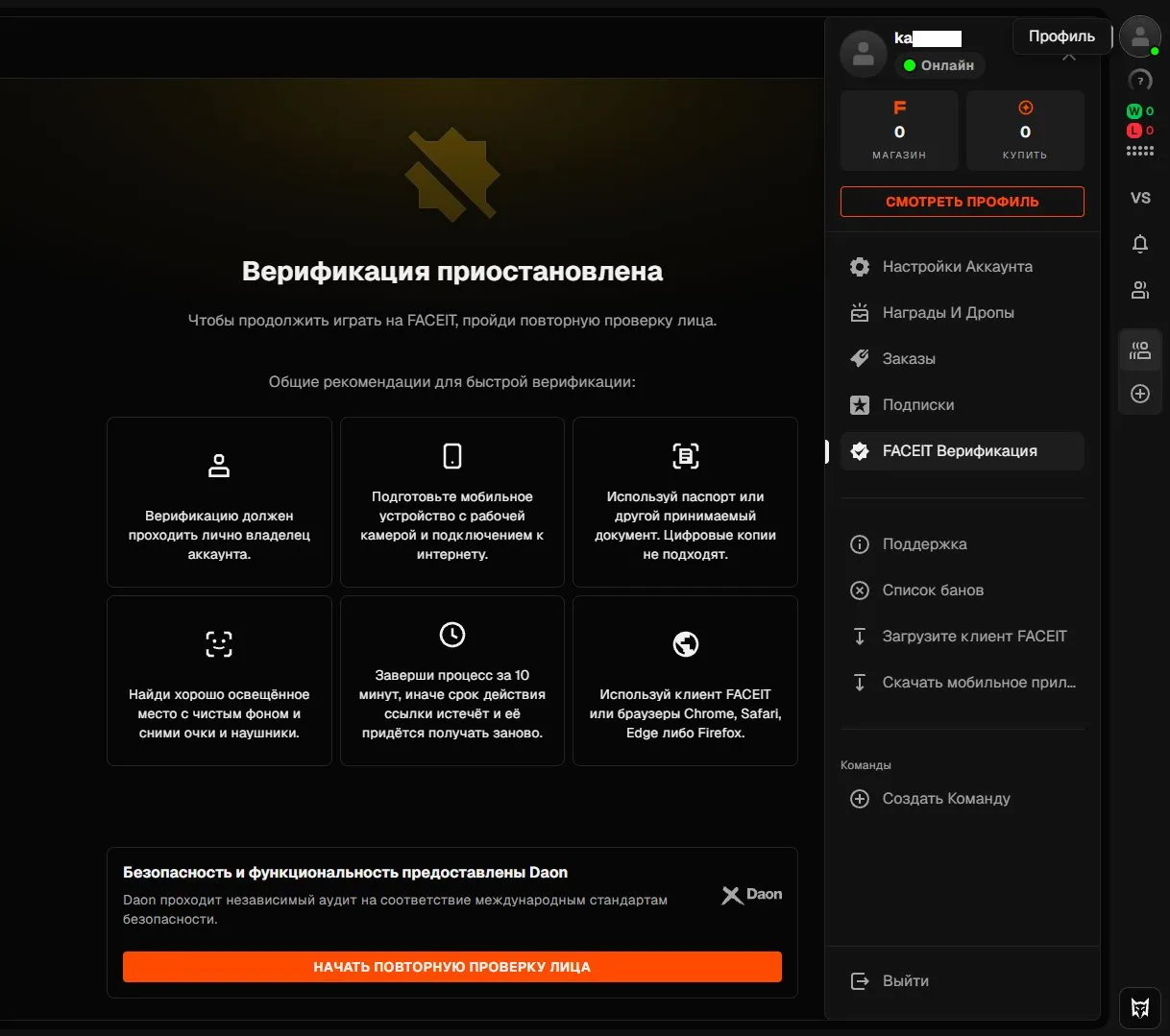Select FACEIT Верификация menu item
1170x1036 pixels.
click(x=963, y=451)
